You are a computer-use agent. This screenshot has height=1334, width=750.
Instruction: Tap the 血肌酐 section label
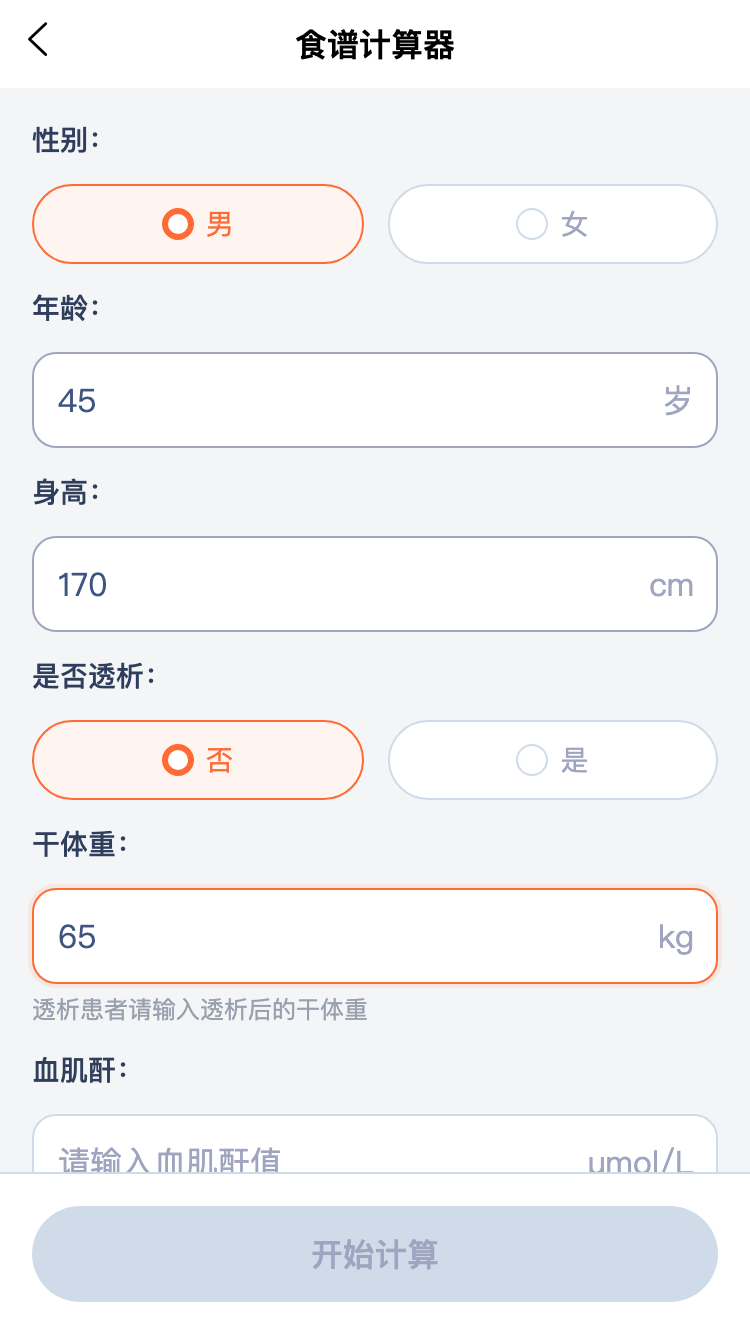[x=80, y=1070]
